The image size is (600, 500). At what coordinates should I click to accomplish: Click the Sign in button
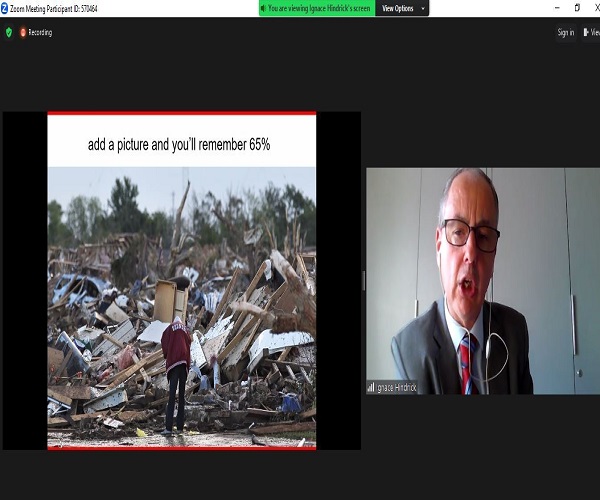566,33
